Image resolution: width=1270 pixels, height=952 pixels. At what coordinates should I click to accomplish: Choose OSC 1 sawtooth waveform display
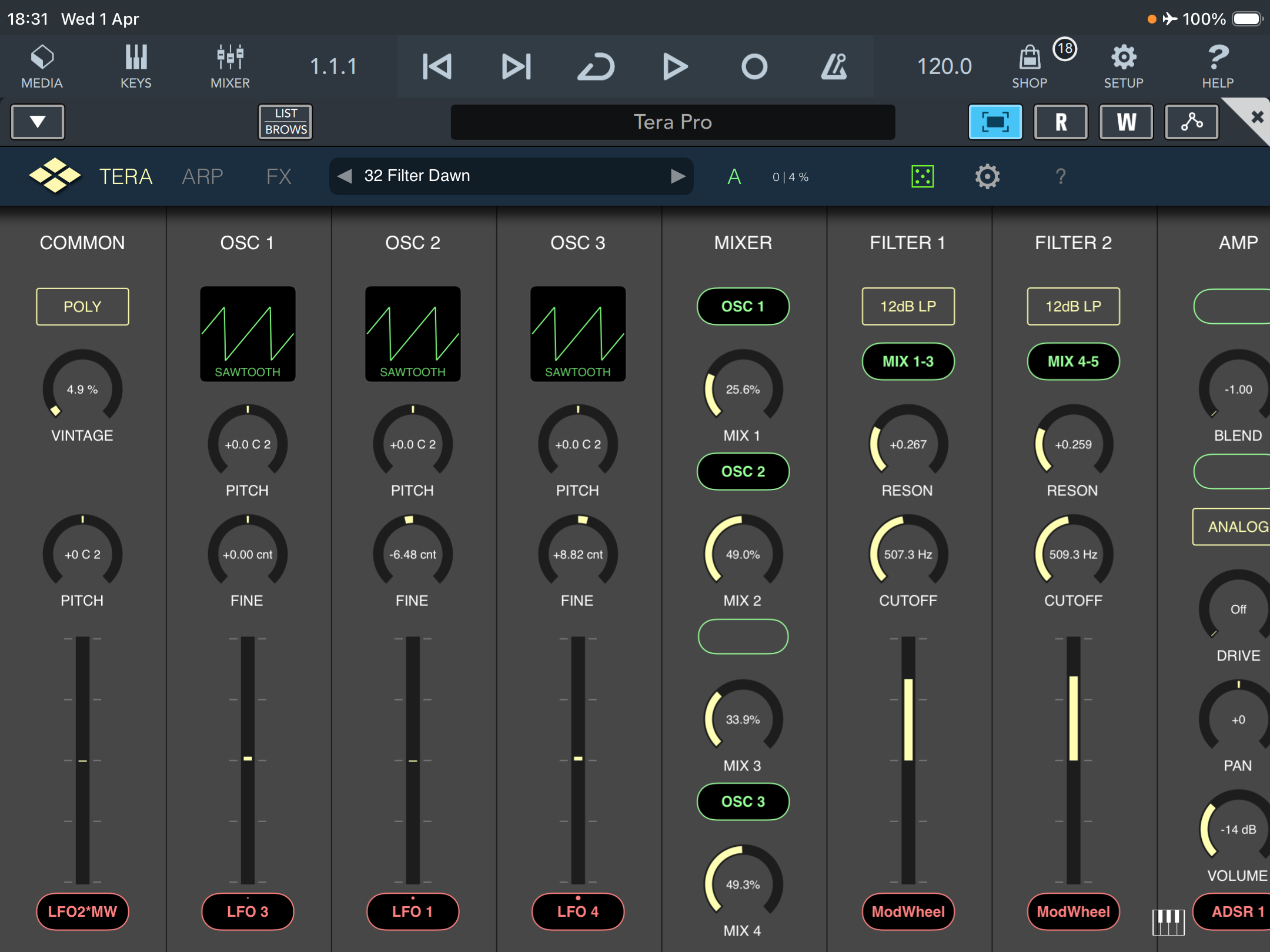click(248, 334)
